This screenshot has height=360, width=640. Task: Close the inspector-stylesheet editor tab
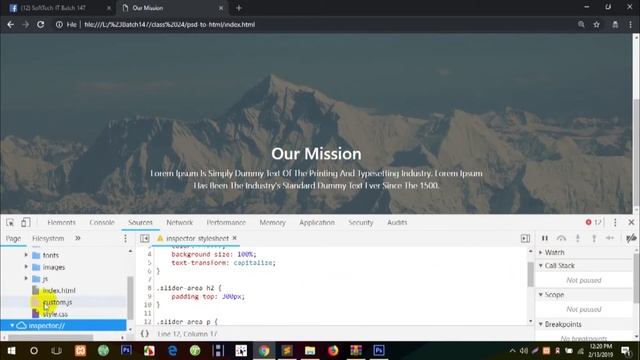tap(234, 238)
